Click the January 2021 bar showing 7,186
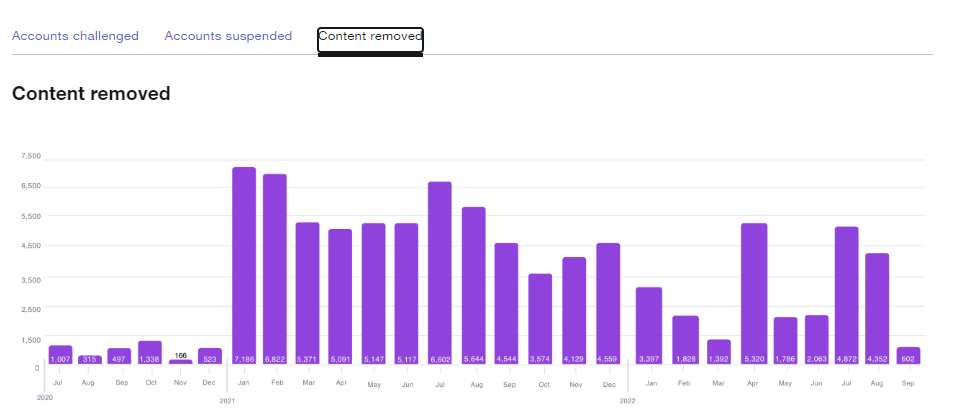 pos(244,265)
